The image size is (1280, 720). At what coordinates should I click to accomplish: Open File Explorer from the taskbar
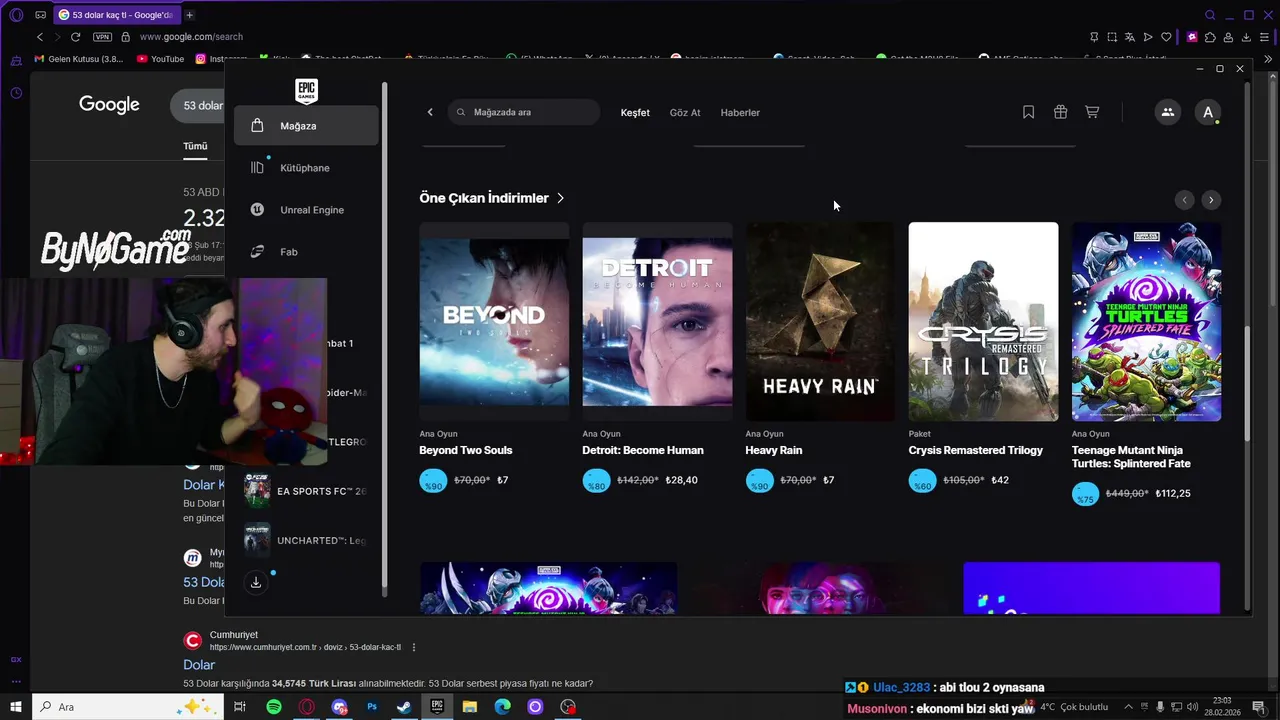(x=470, y=707)
